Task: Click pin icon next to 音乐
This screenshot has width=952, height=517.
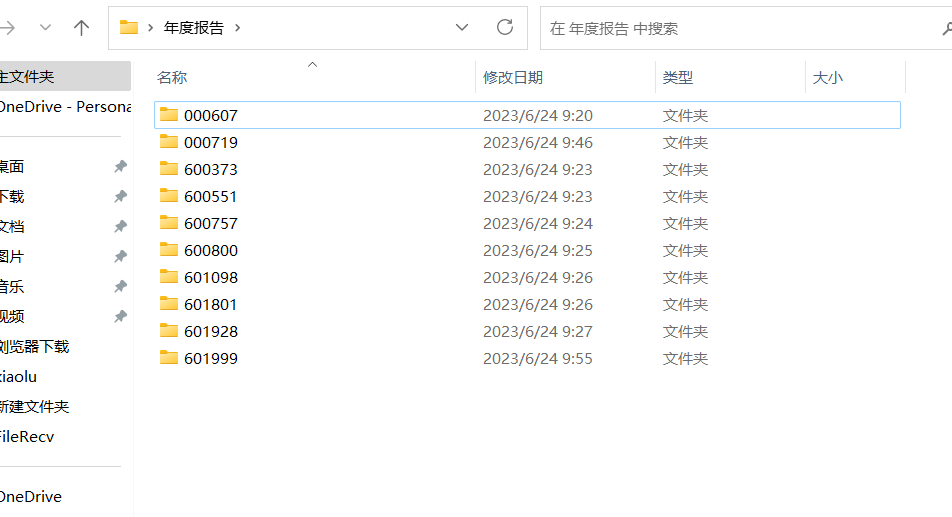Action: point(120,286)
